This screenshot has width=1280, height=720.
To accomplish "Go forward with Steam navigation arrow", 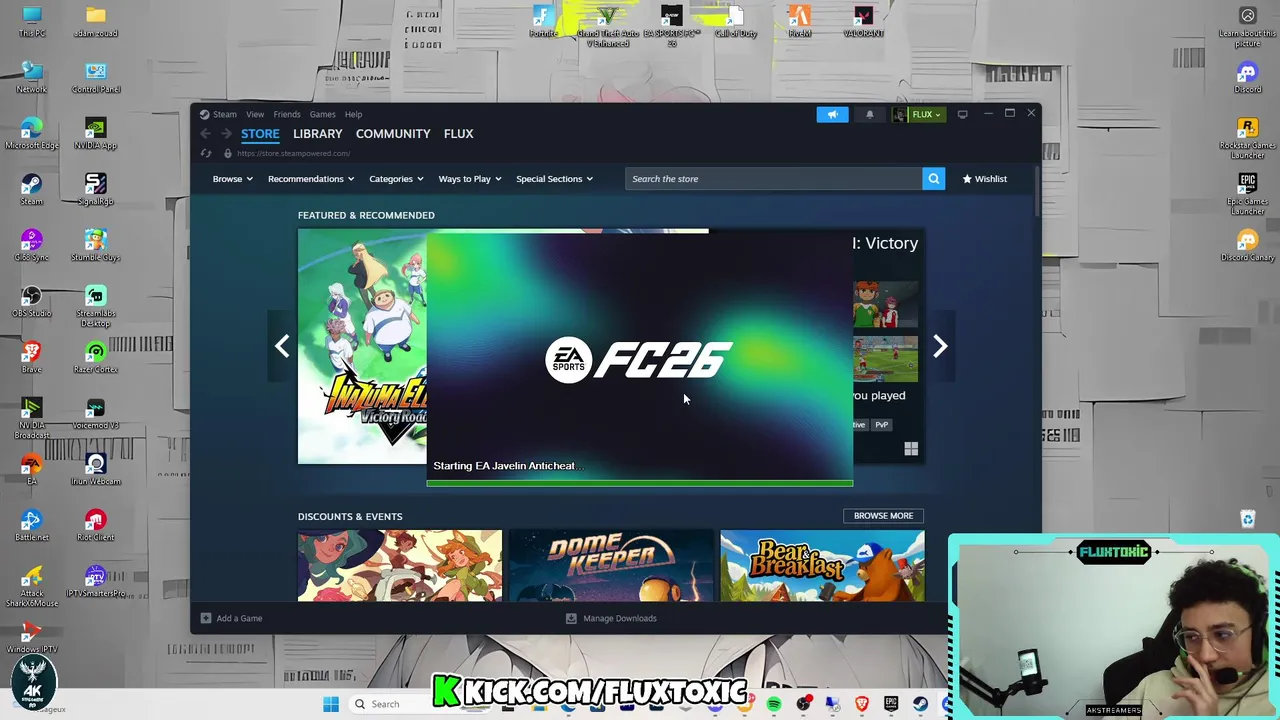I will click(226, 134).
